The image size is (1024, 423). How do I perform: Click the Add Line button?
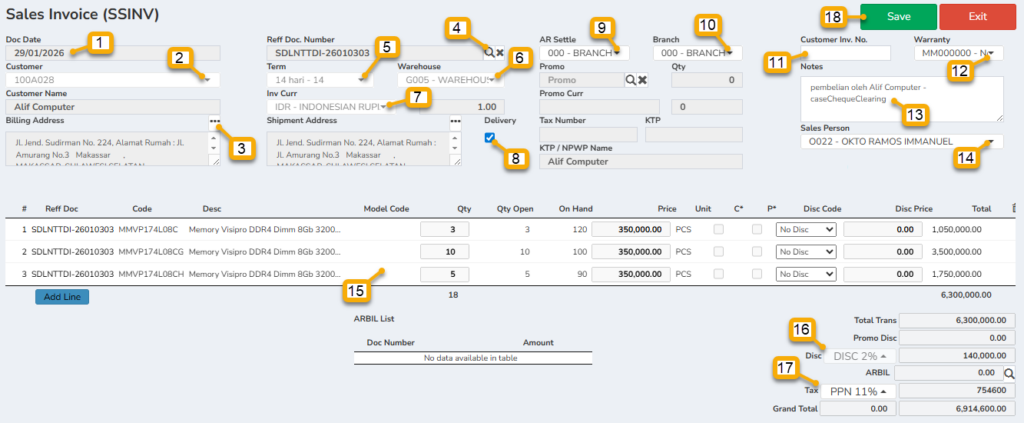click(62, 297)
